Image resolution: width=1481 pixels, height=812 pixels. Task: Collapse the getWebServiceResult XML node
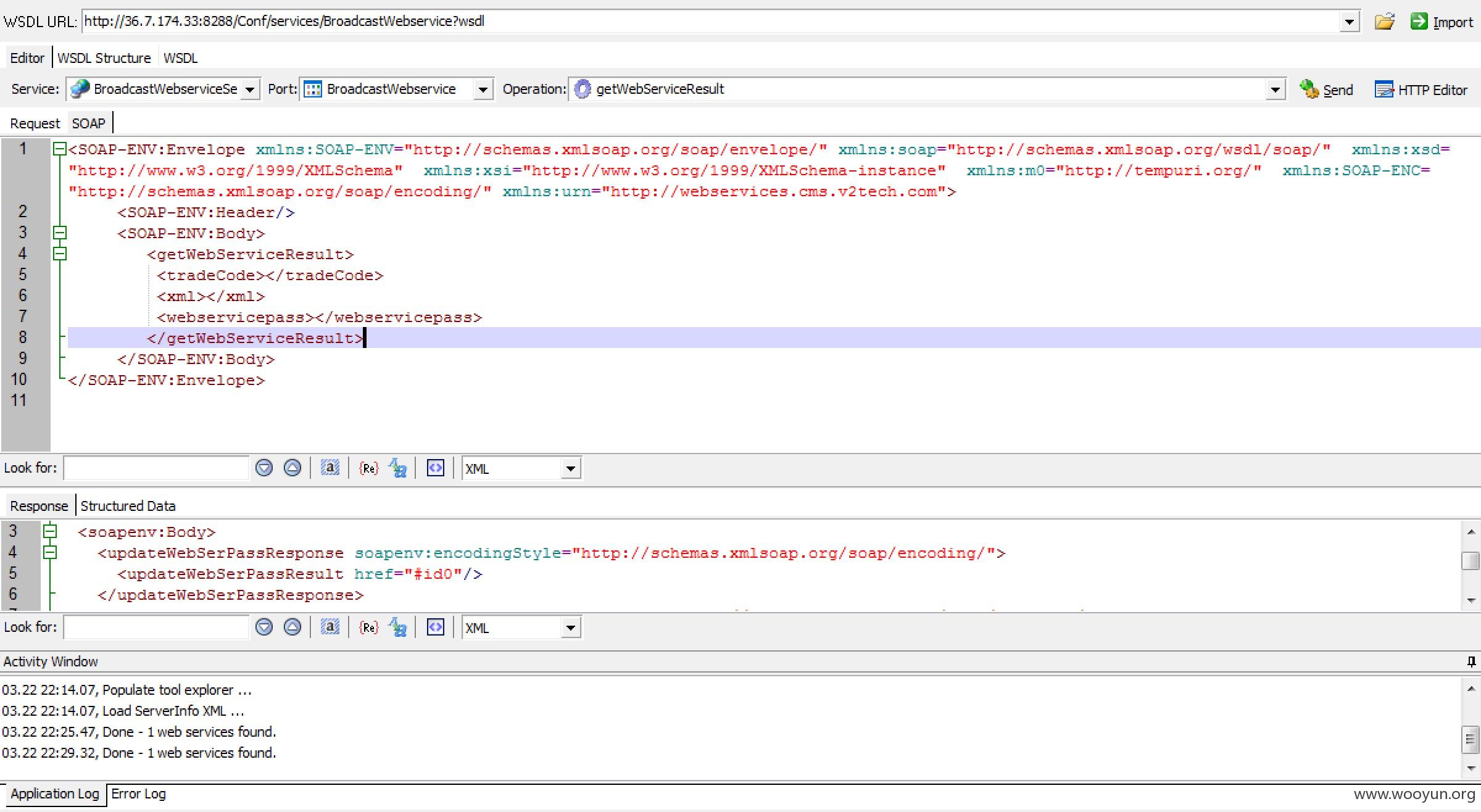click(x=60, y=254)
